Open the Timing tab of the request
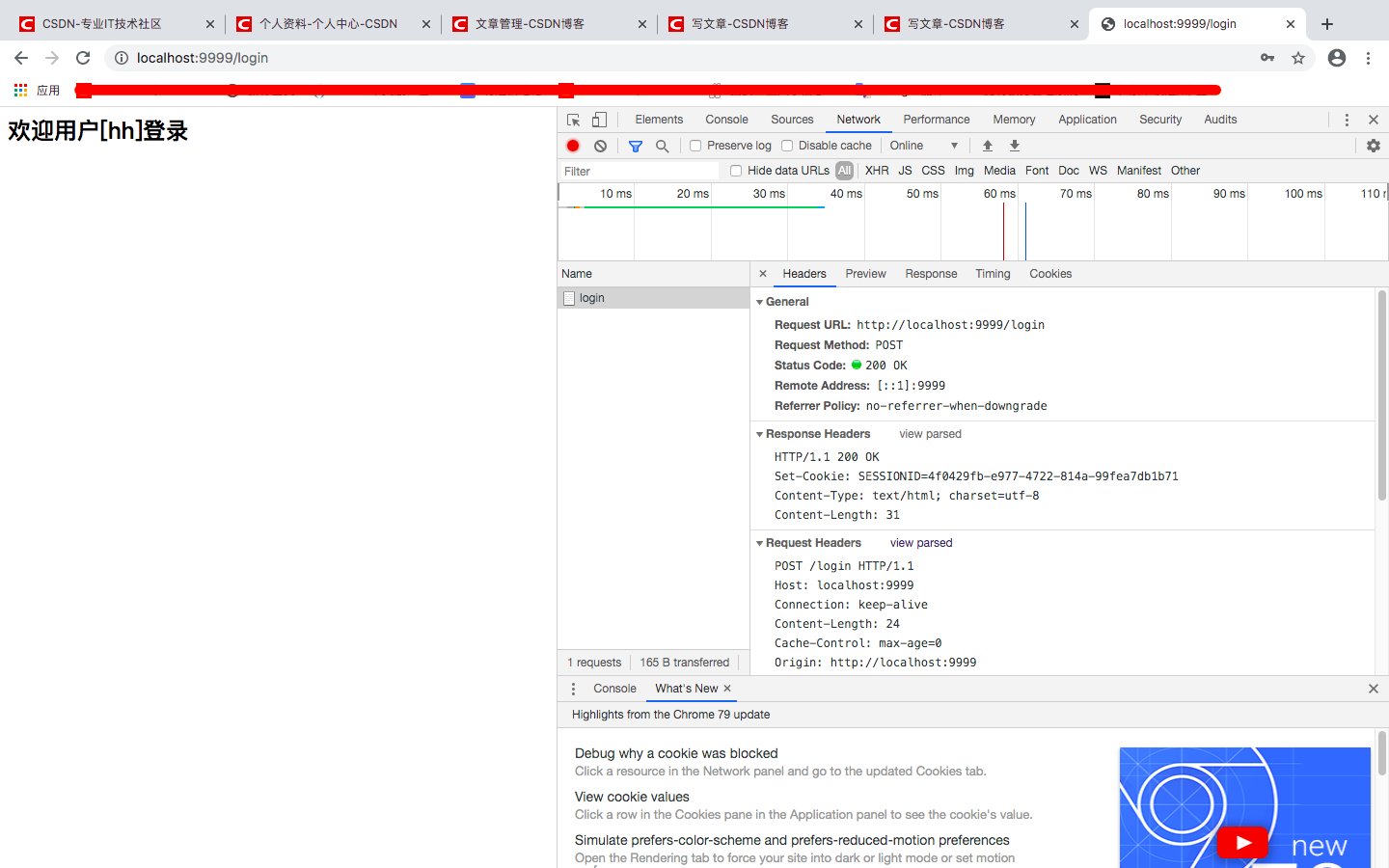 993,274
